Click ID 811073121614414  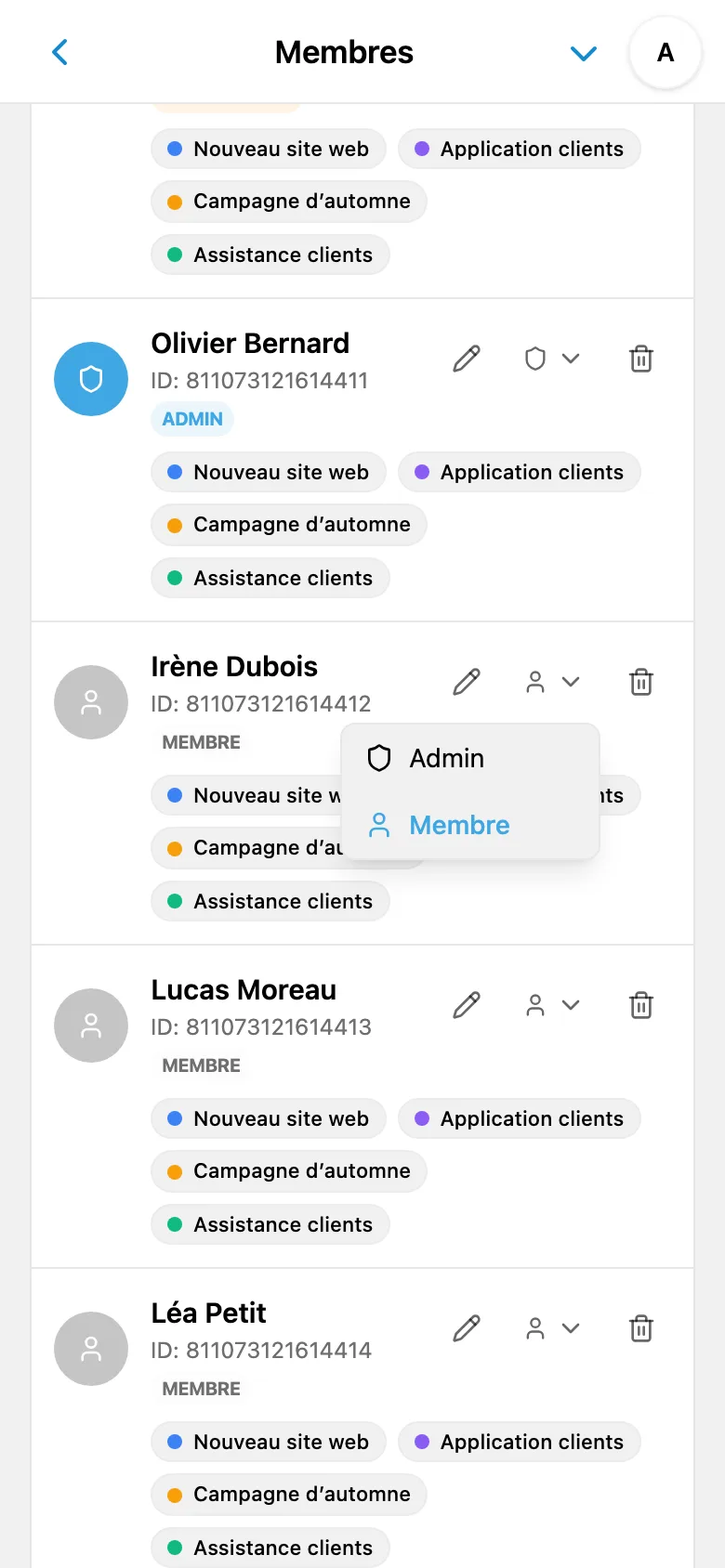[261, 1351]
